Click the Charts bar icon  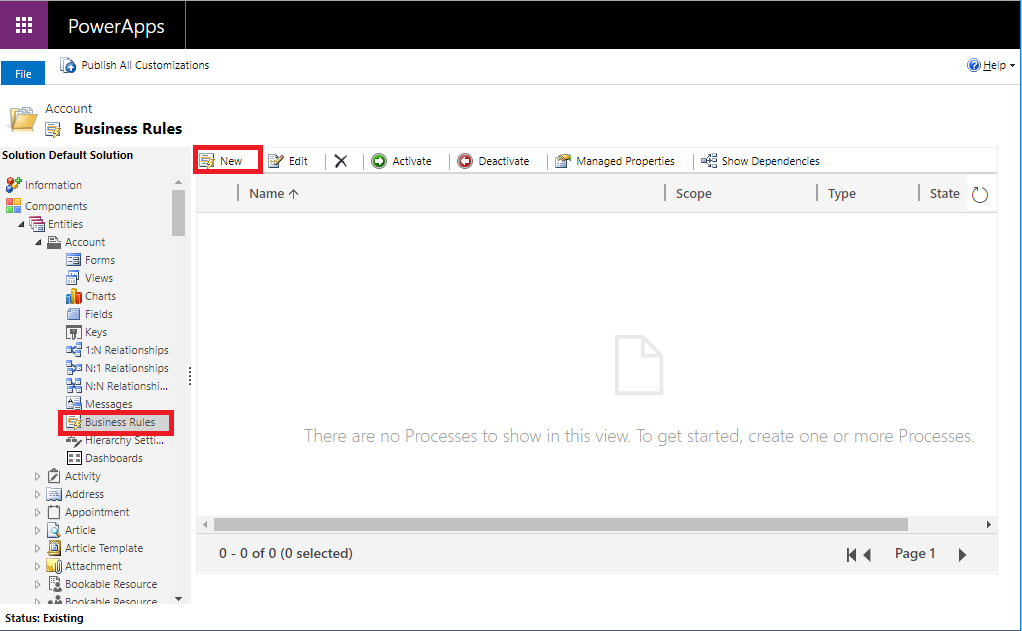74,297
